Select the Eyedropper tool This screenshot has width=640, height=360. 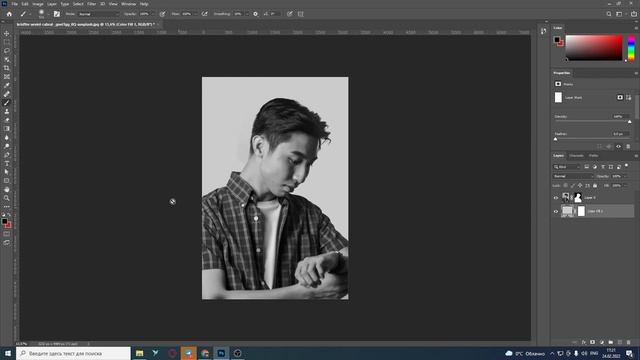click(7, 85)
